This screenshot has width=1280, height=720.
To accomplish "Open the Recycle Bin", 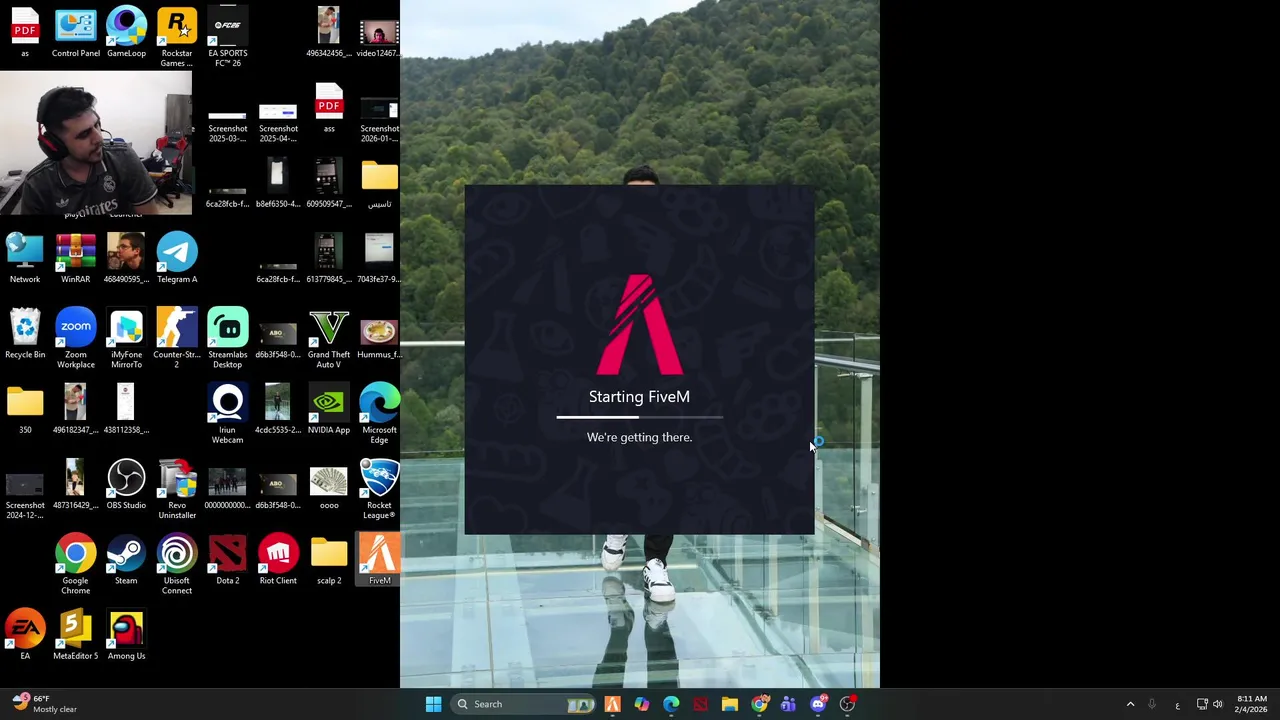I will coord(25,333).
